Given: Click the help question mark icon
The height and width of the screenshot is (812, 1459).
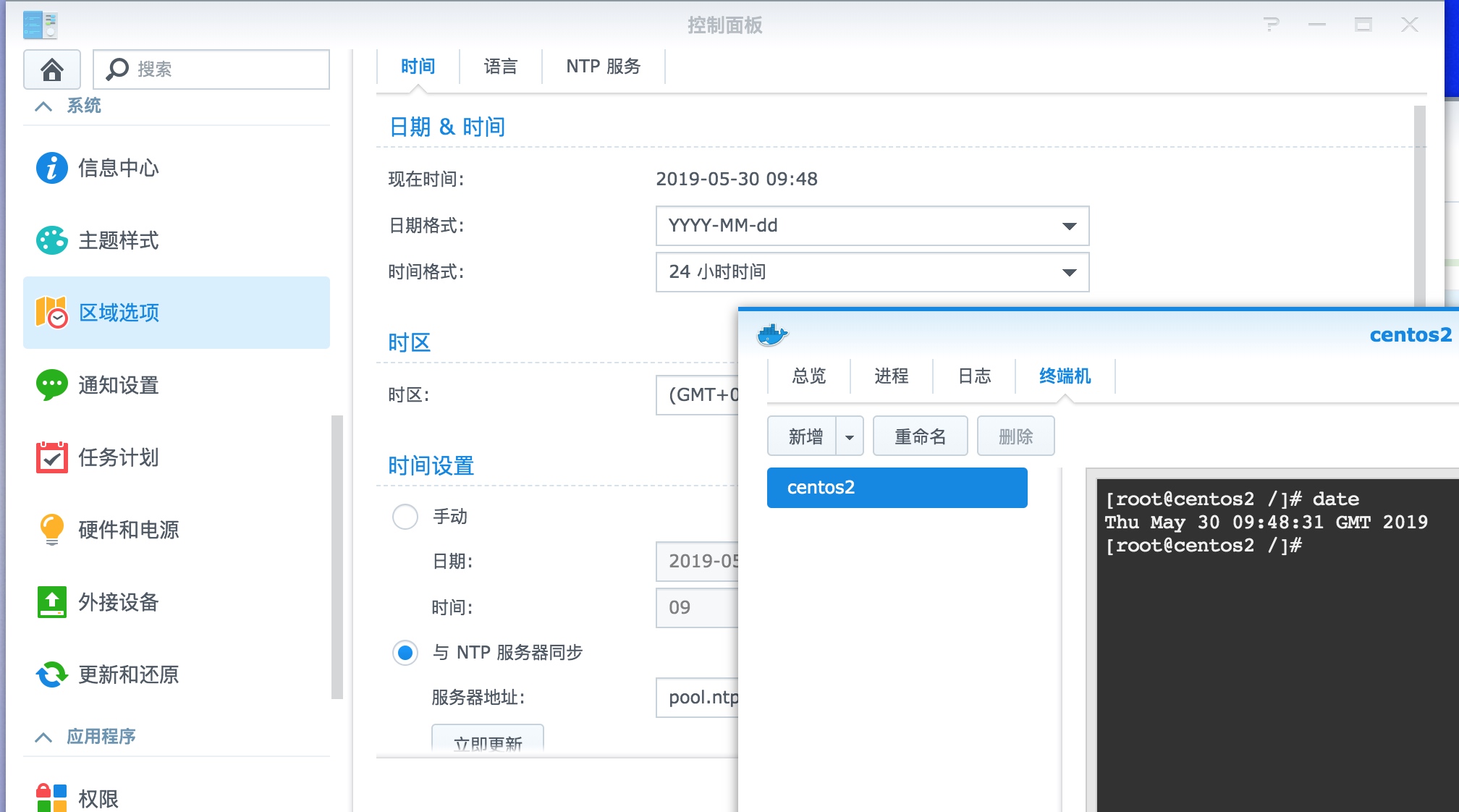Looking at the screenshot, I should (x=1272, y=25).
